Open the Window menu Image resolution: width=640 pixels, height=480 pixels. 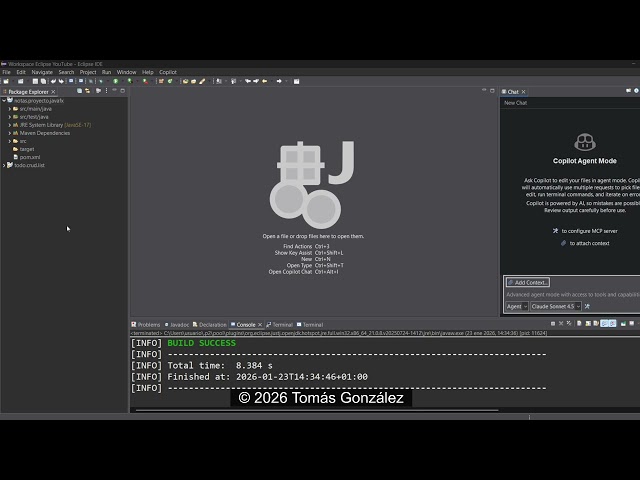click(x=126, y=72)
